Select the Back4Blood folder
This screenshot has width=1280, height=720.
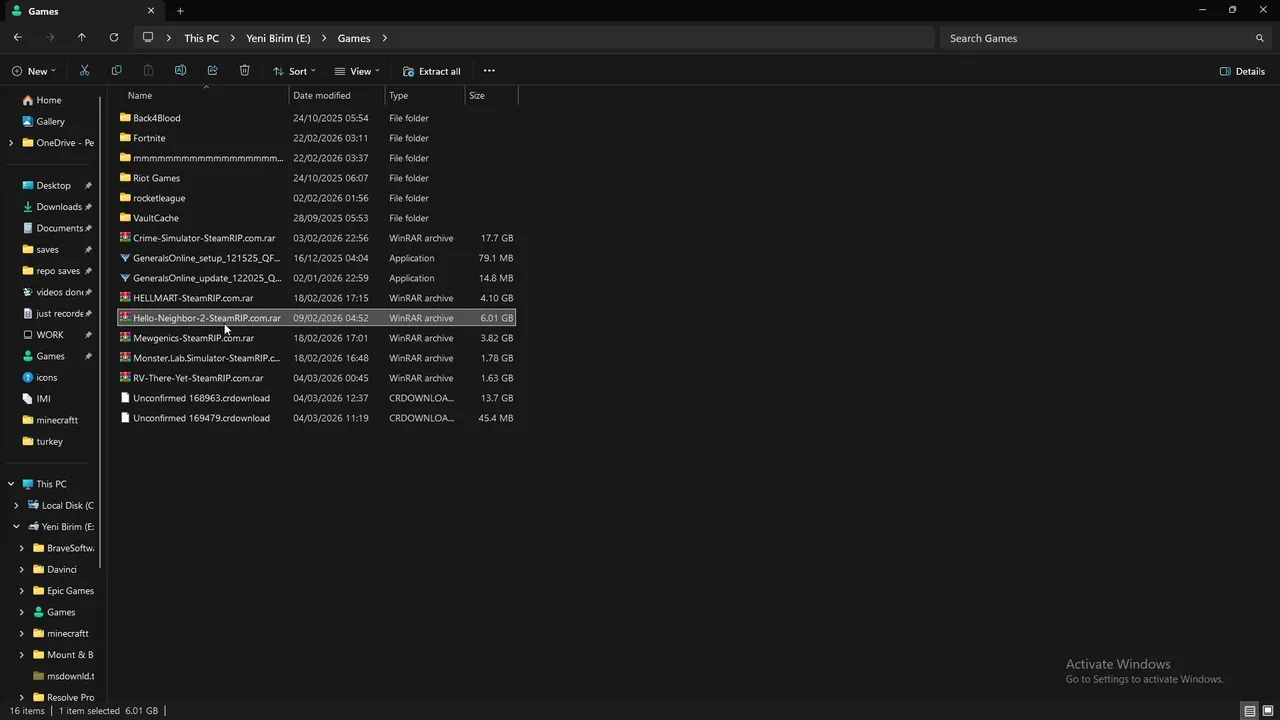coord(316,118)
